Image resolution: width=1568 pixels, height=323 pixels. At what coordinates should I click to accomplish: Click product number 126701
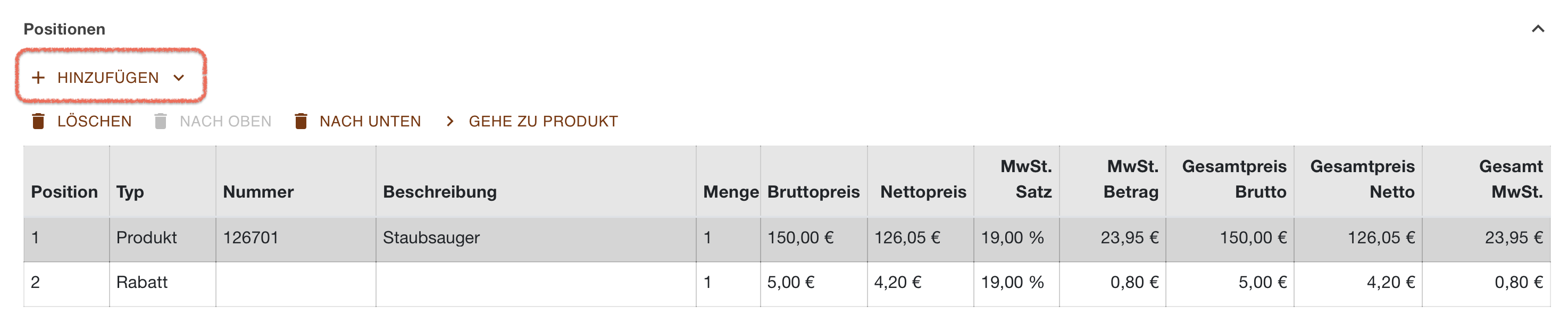(251, 238)
